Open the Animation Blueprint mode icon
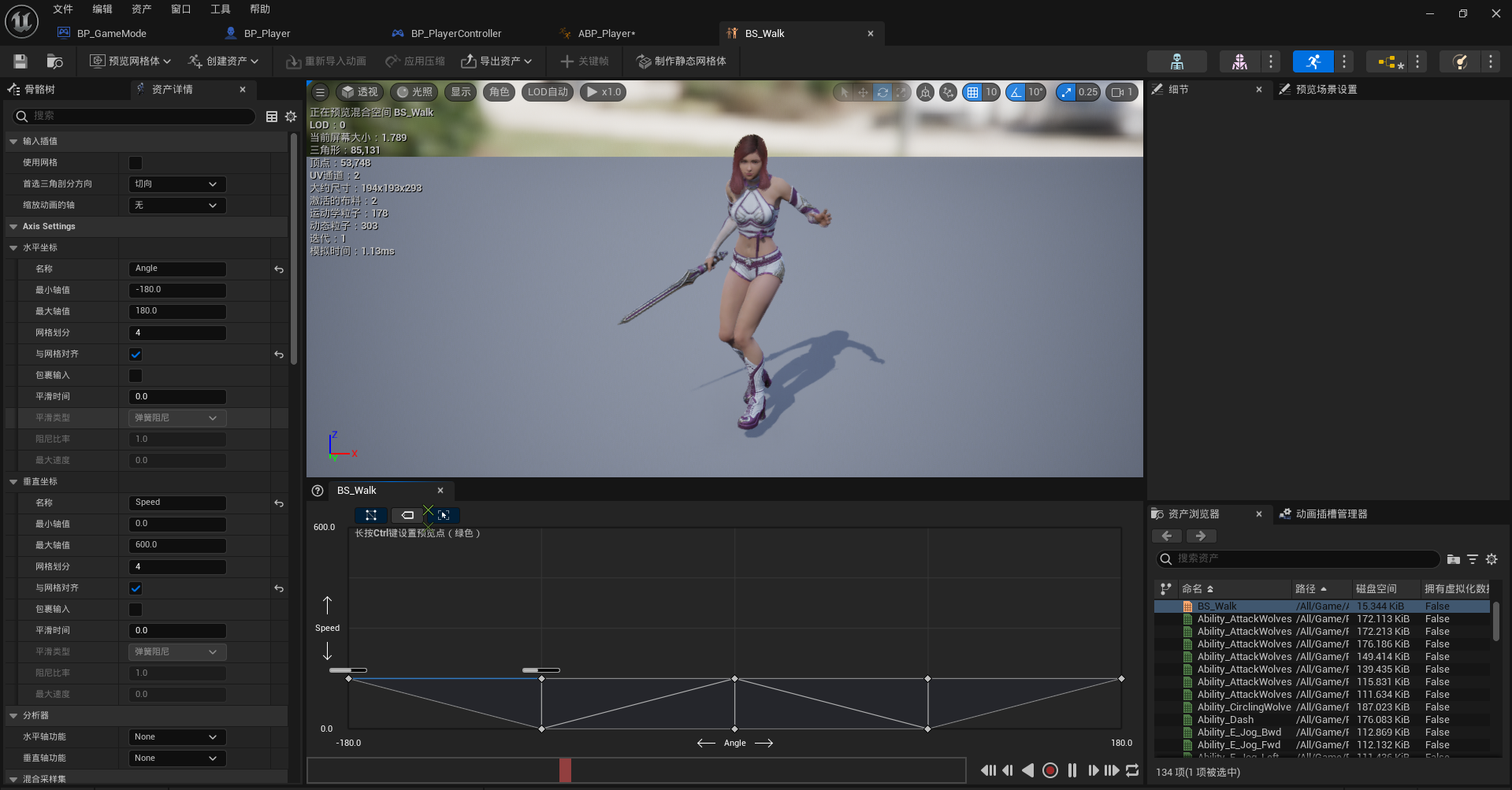1512x790 pixels. pyautogui.click(x=1387, y=61)
